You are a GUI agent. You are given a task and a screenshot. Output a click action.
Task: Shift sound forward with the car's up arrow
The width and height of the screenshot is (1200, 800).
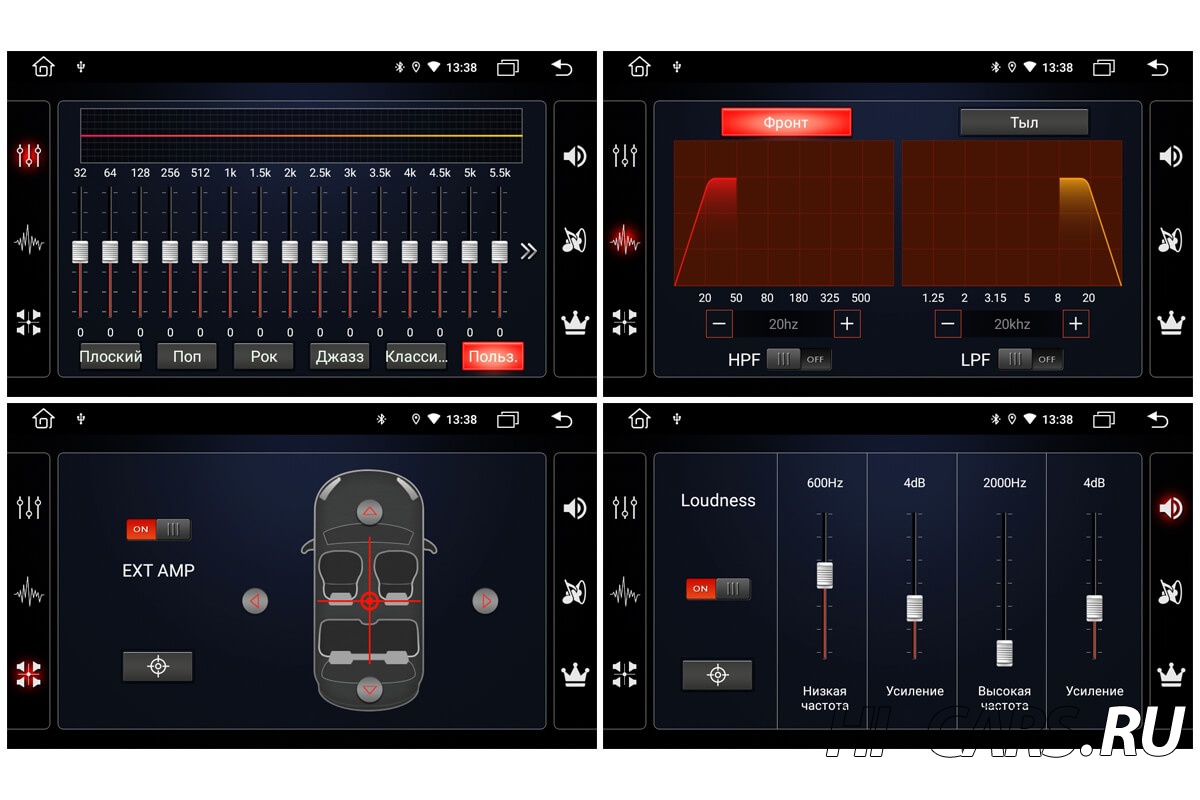tap(370, 513)
